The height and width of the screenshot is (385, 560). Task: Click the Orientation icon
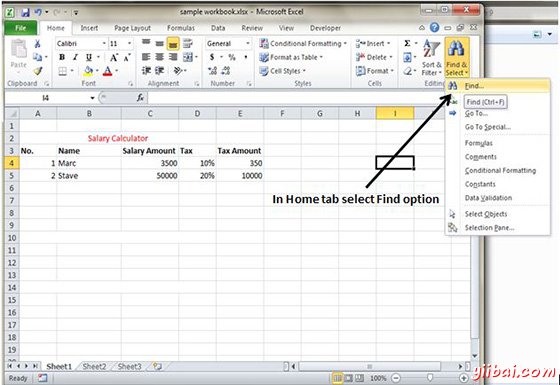(x=178, y=71)
